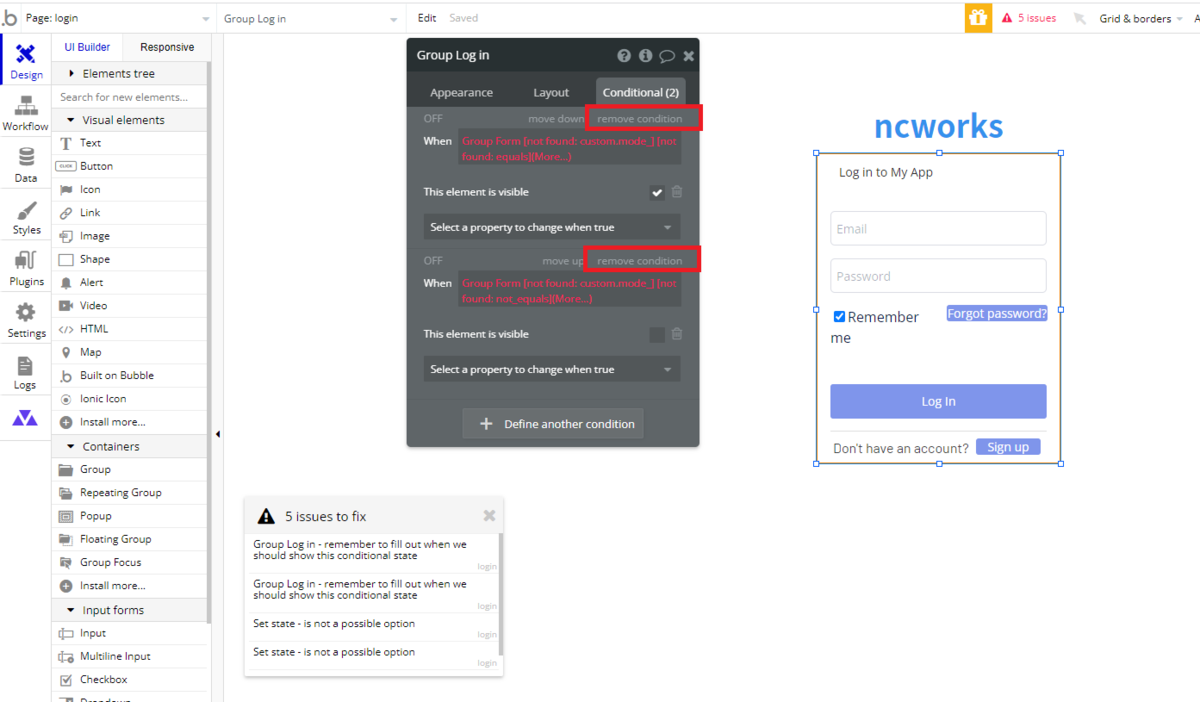Viewport: 1200px width, 702px height.
Task: Open the Settings section
Action: [x=26, y=321]
